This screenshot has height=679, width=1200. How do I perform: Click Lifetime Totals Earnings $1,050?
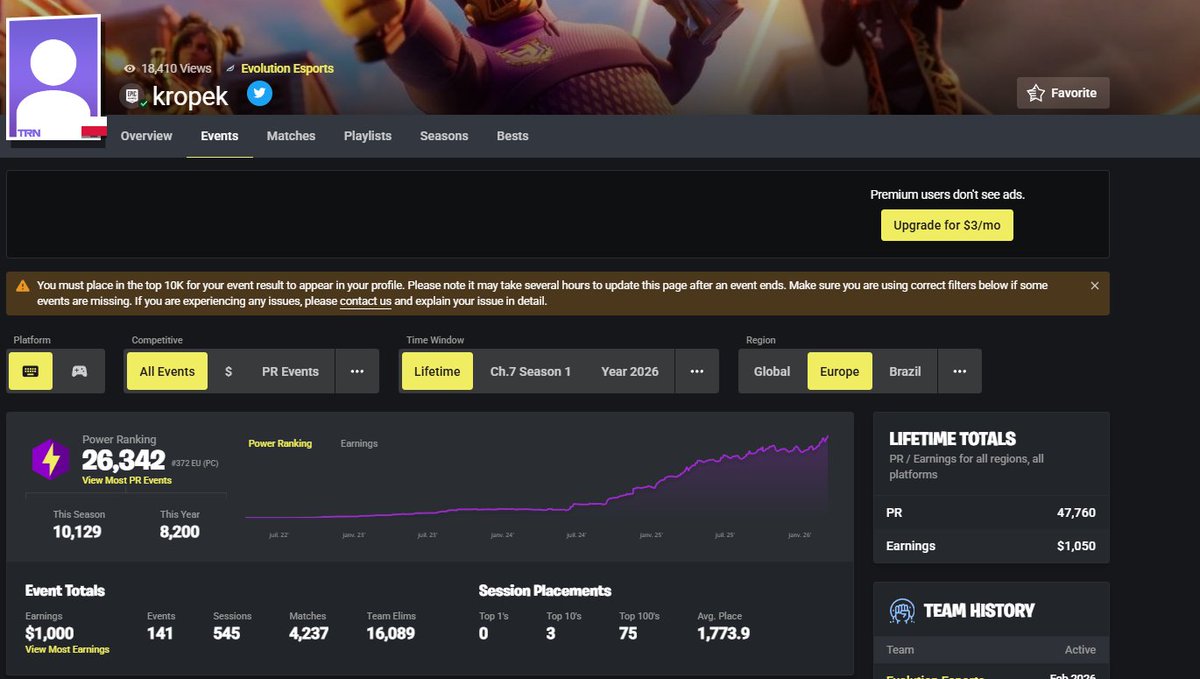(x=1075, y=546)
